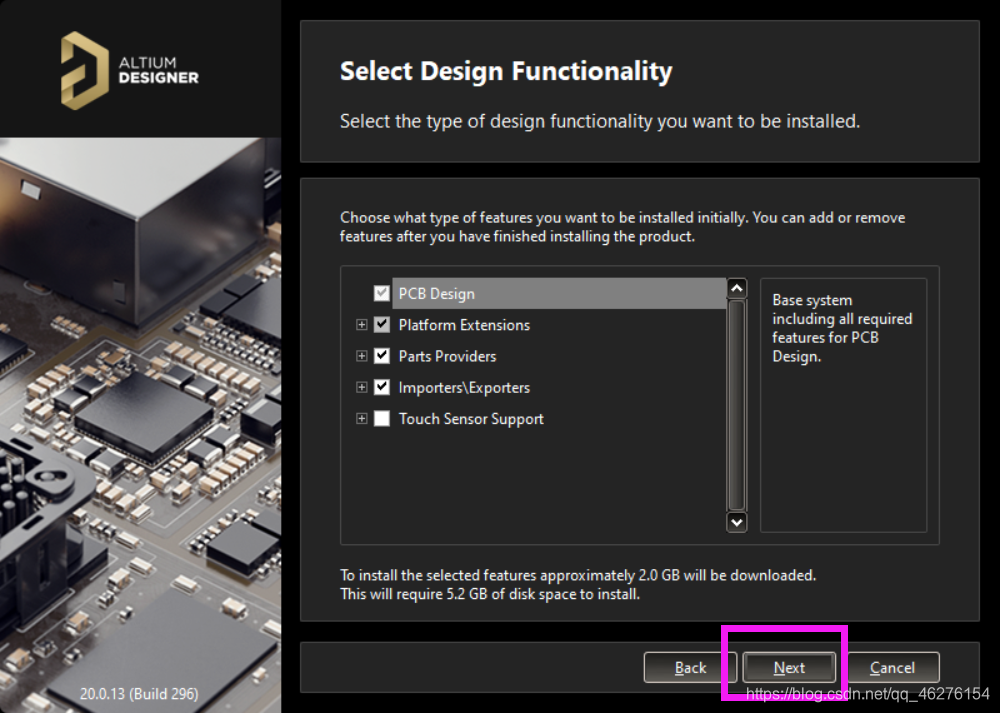Enable the Touch Sensor Support checkbox
Viewport: 1000px width, 713px height.
(x=381, y=418)
